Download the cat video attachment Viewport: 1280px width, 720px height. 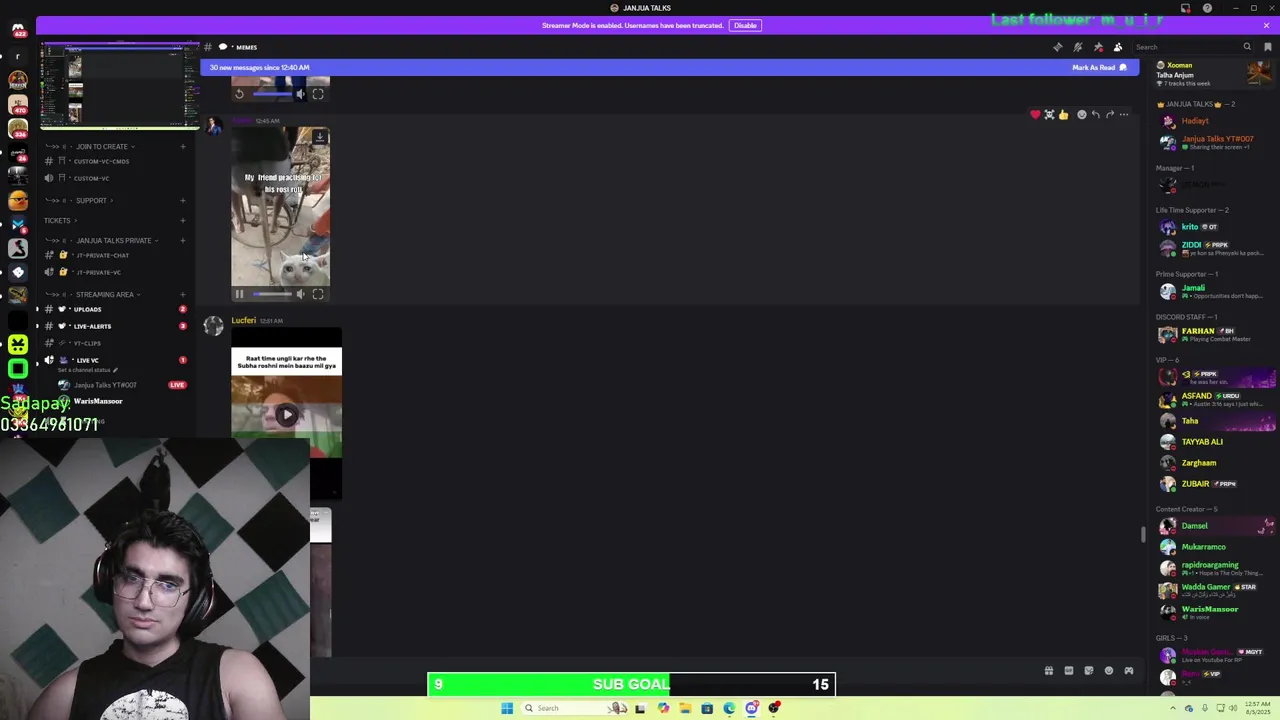point(319,137)
